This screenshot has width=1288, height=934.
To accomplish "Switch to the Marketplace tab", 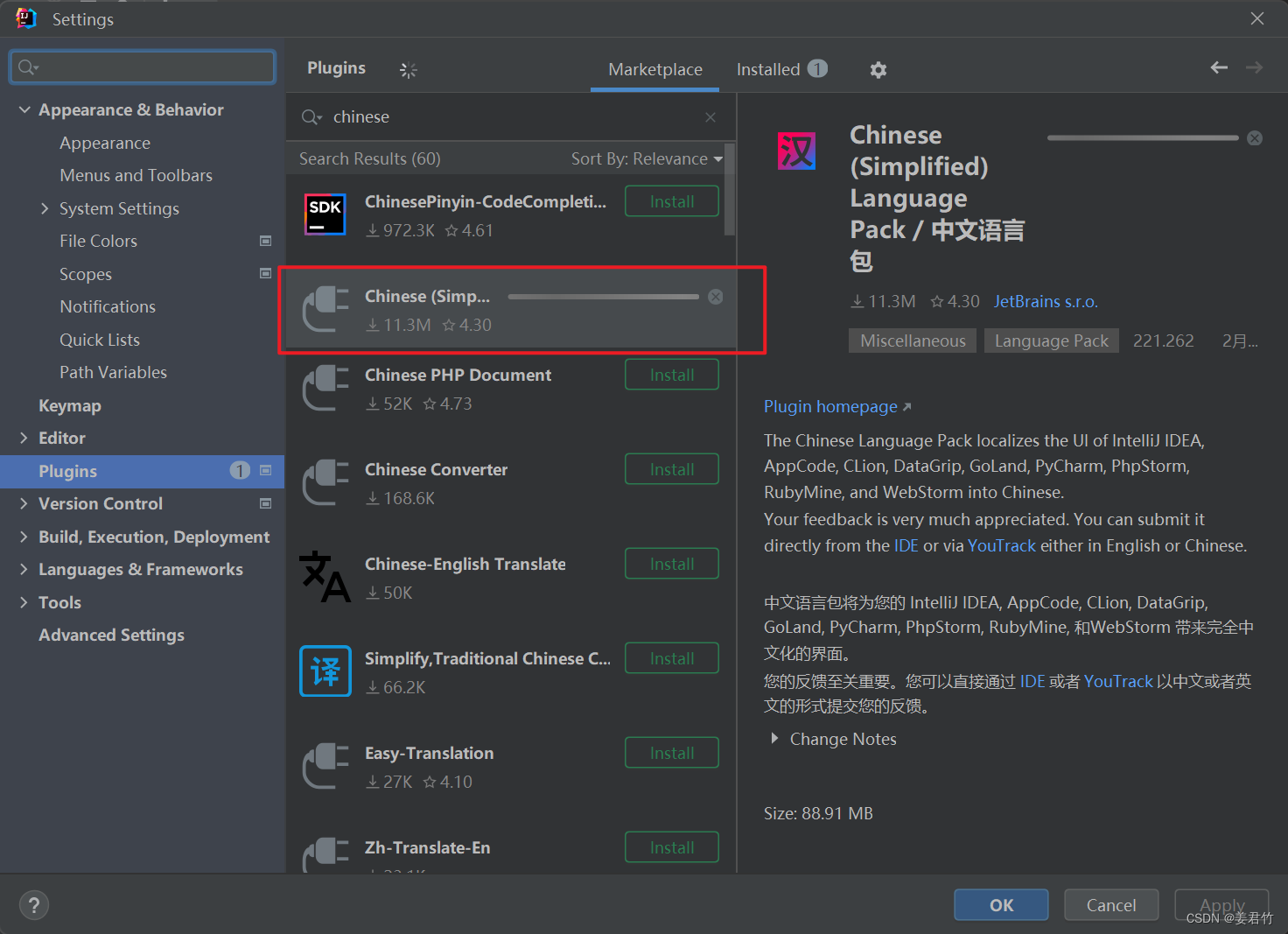I will [655, 69].
